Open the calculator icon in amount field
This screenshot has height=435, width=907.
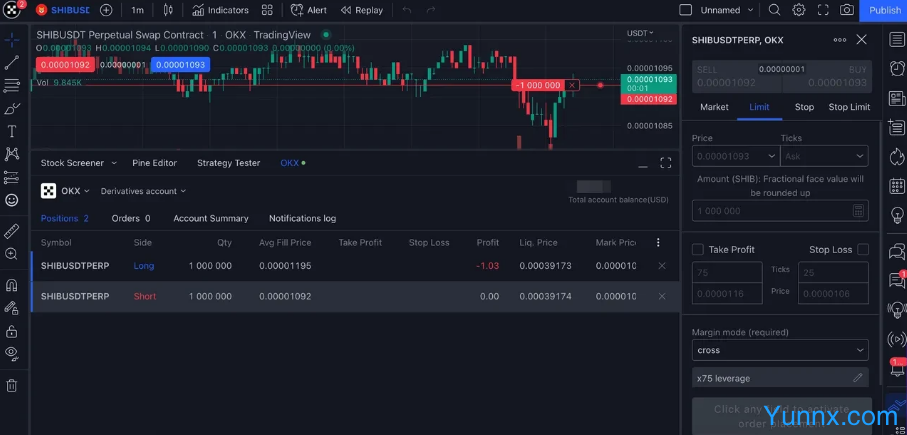pyautogui.click(x=858, y=211)
